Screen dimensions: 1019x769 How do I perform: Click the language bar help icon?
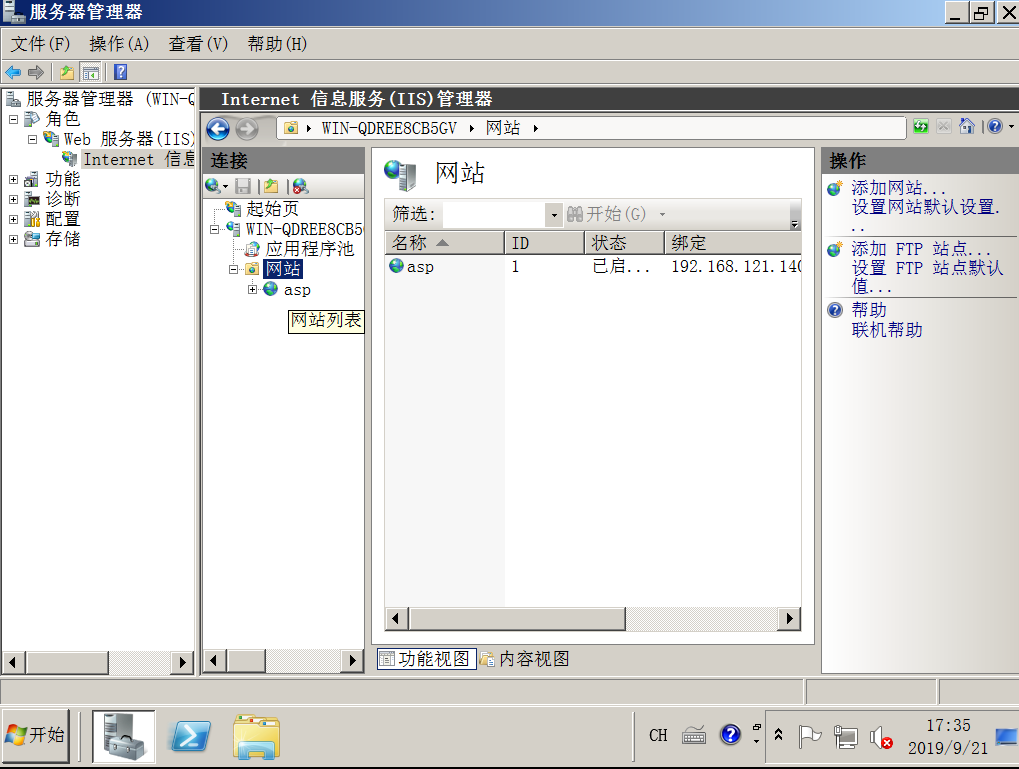730,735
